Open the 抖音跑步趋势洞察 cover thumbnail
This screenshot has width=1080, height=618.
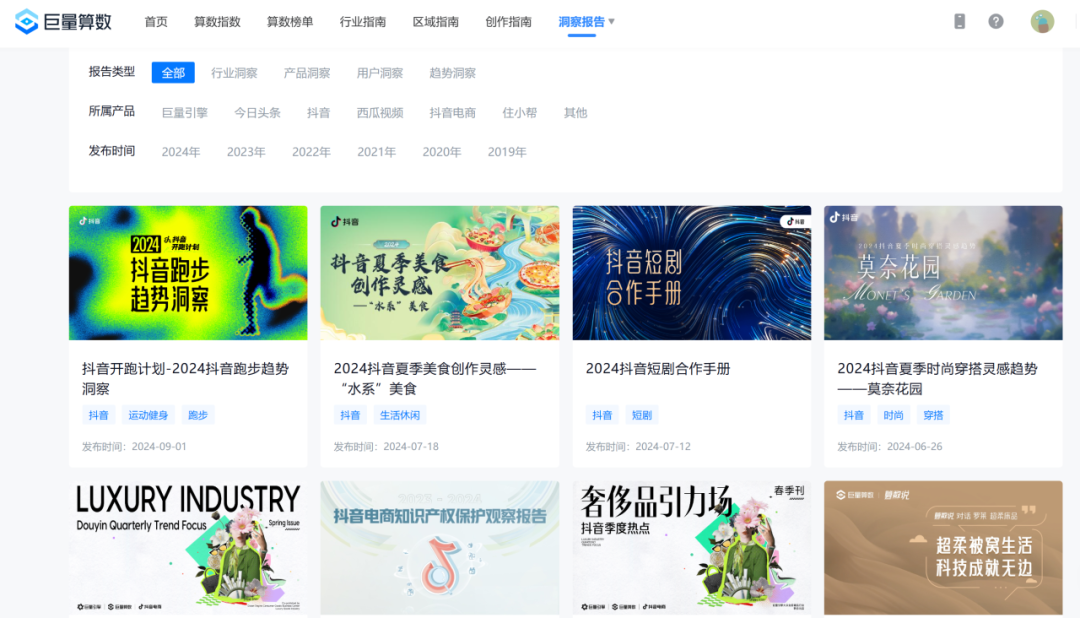[188, 273]
